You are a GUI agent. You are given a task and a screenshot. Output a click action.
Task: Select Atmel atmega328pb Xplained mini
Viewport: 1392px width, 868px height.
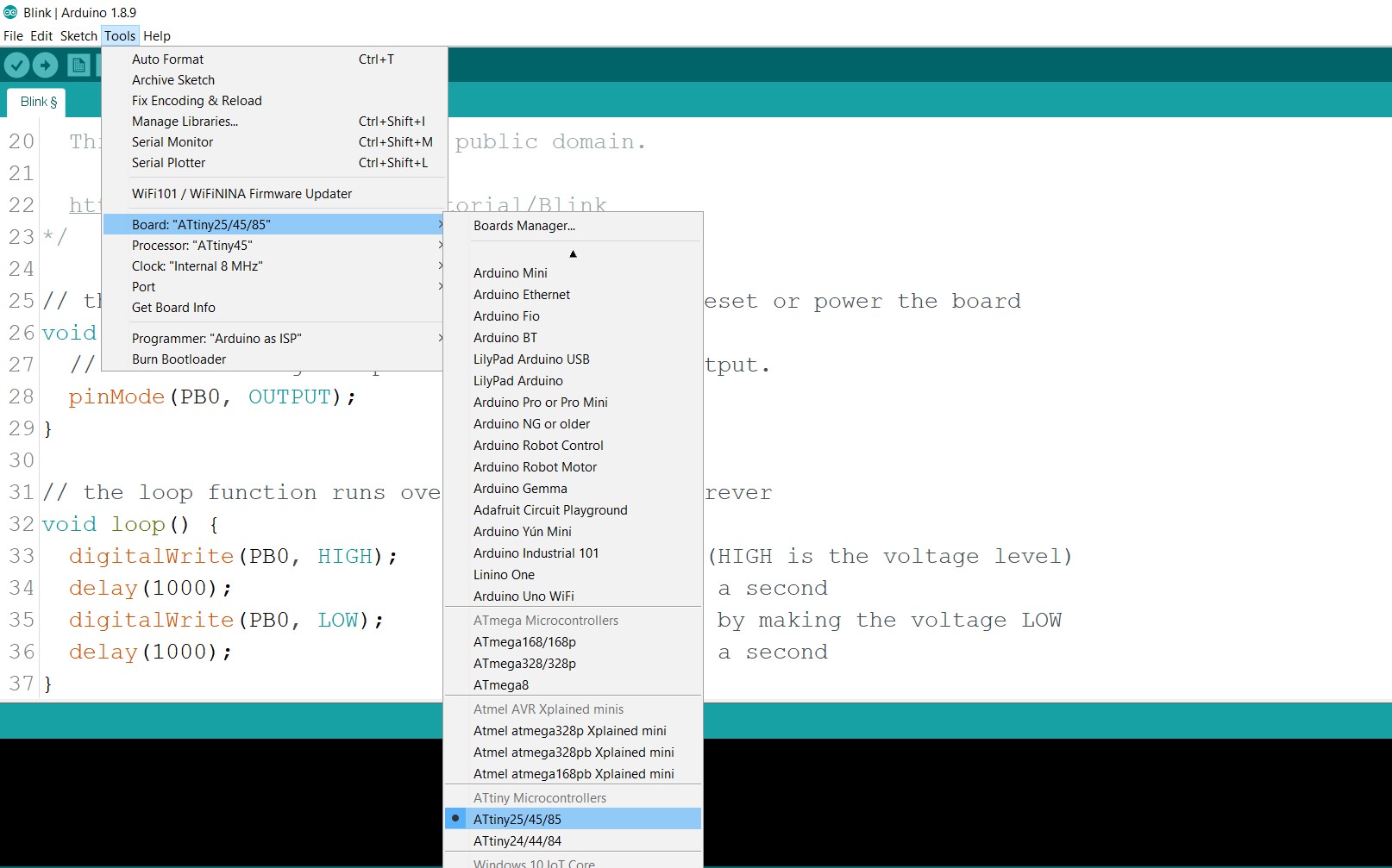coord(573,752)
